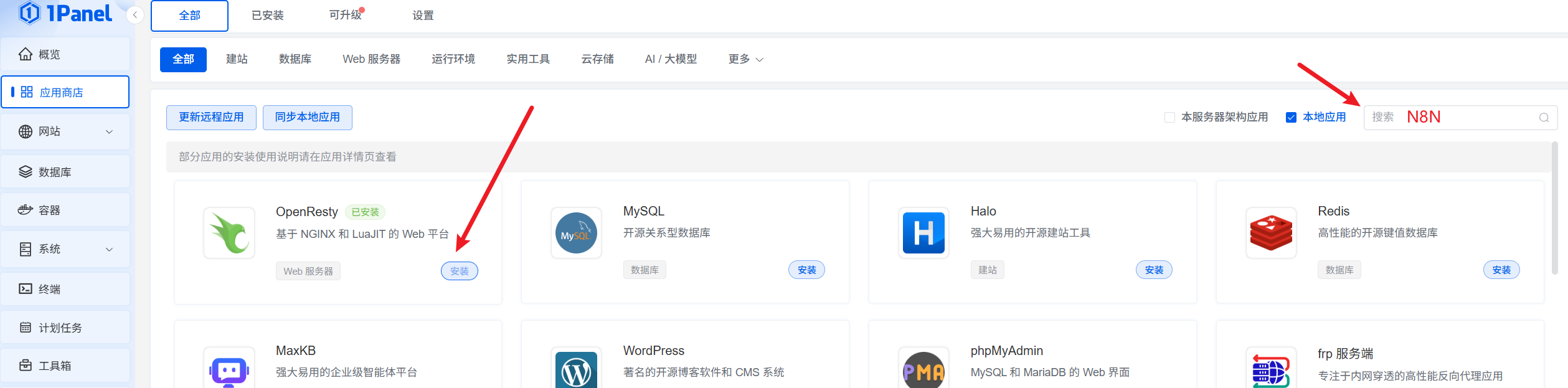Screen dimensions: 1568x388
Task: Click the 数据库 tag on Redis card
Action: (x=1339, y=270)
